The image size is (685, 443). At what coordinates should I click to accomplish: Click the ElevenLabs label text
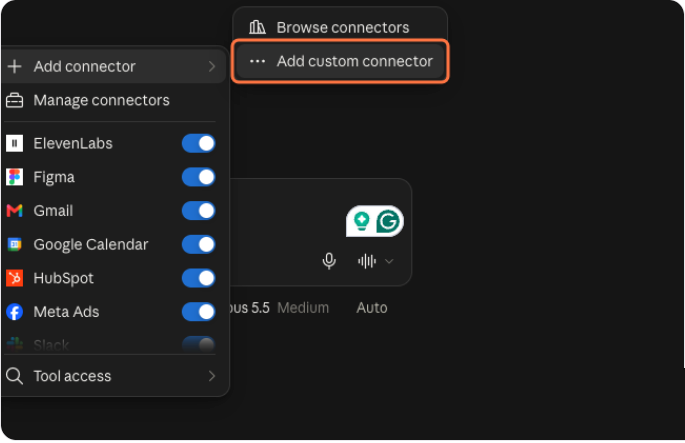point(73,143)
